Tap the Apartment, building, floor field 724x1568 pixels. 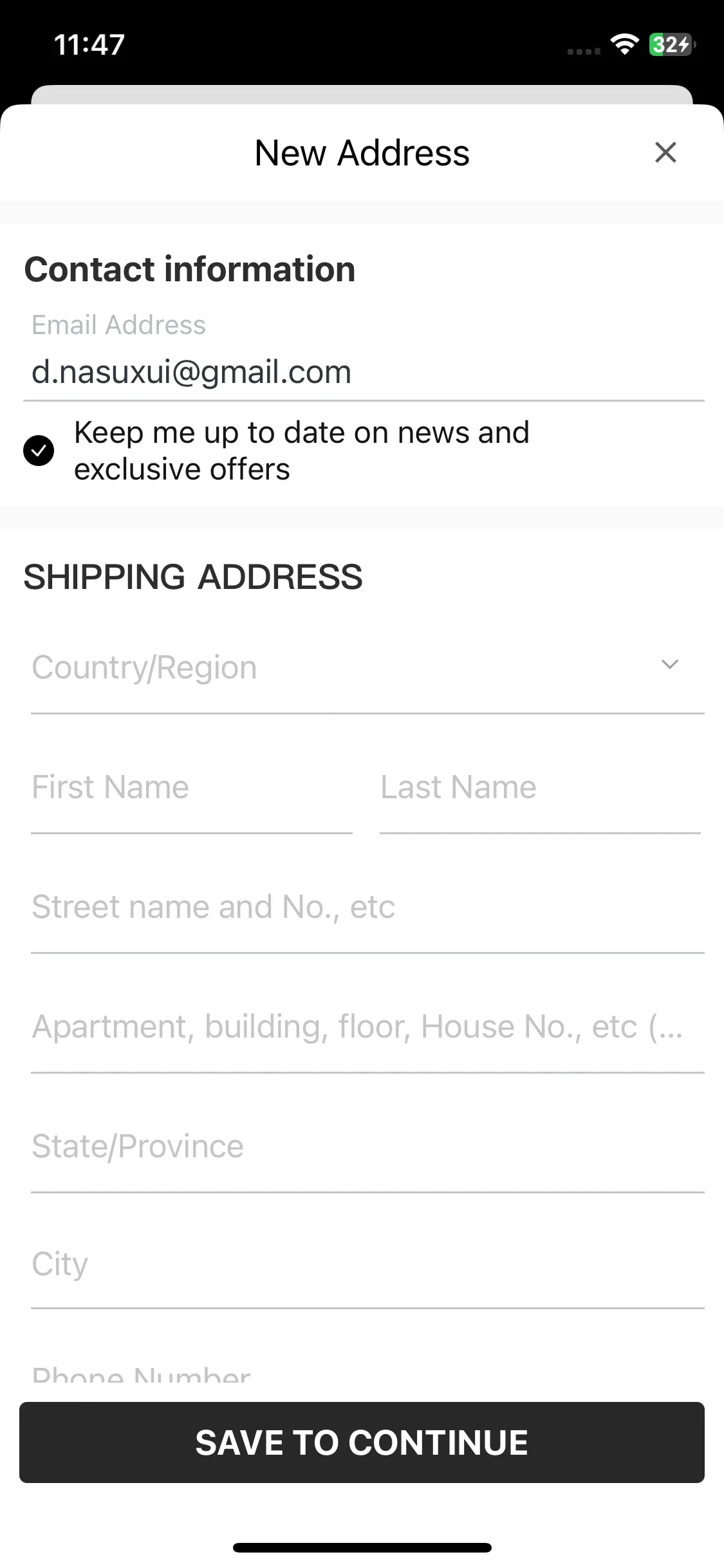(x=367, y=1027)
